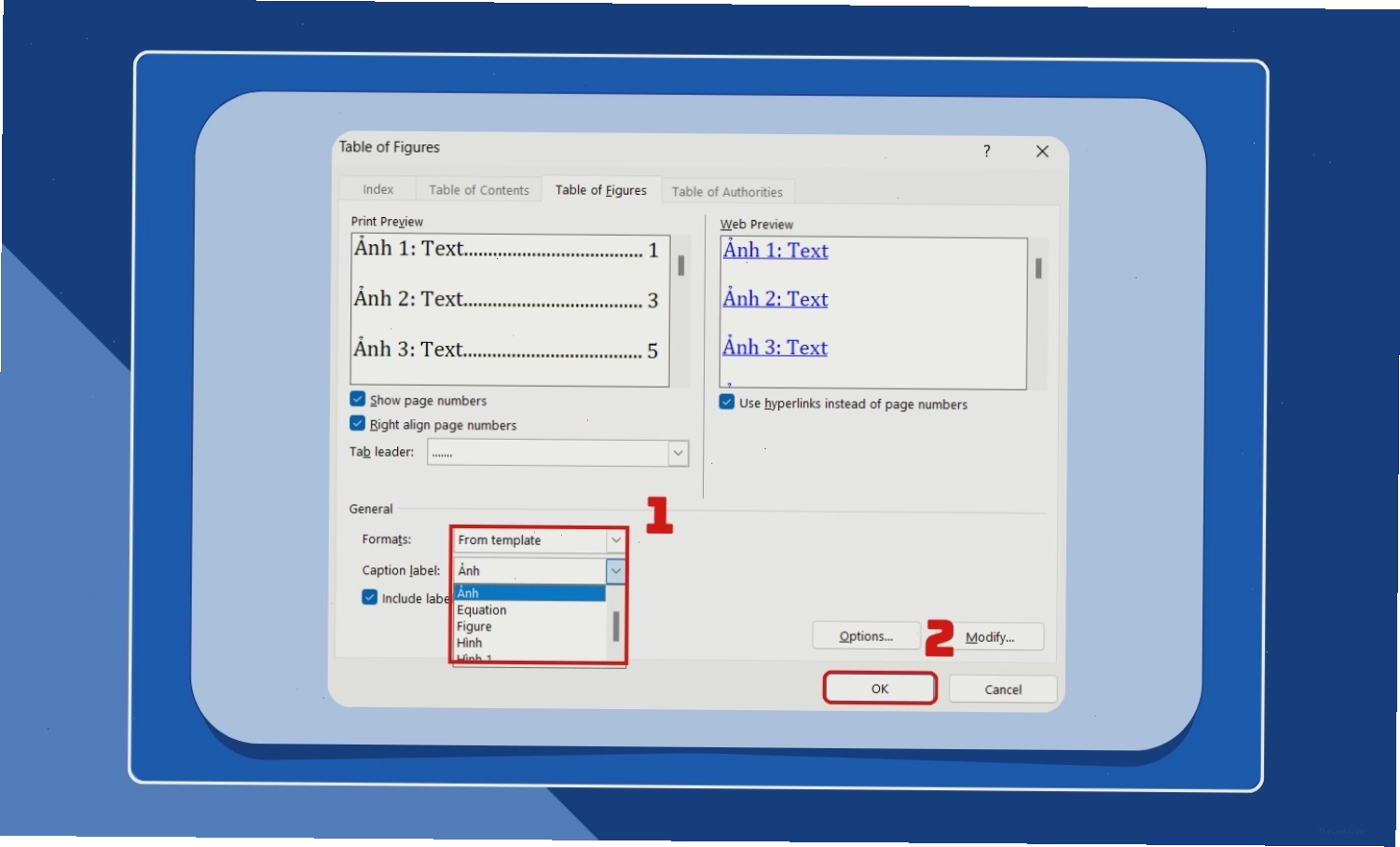Toggle Show page numbers checkbox

(x=358, y=400)
